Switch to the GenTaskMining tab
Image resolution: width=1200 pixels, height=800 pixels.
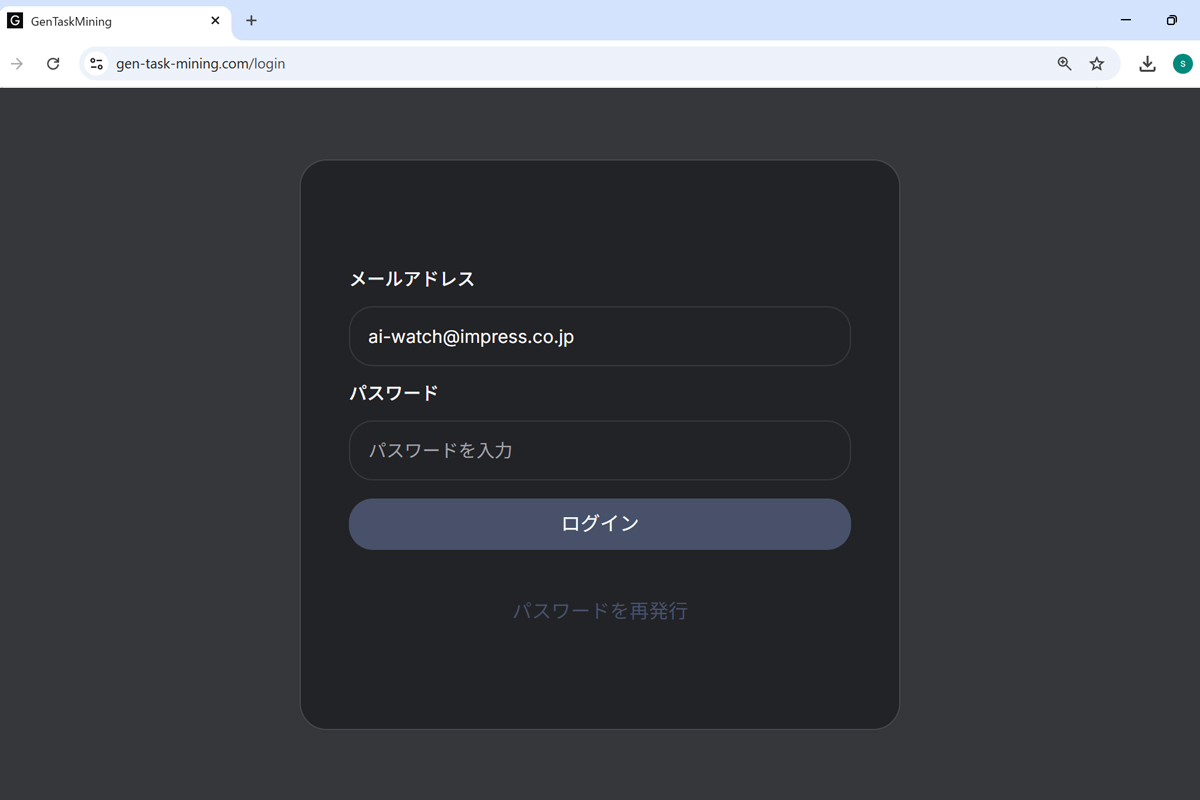(110, 20)
